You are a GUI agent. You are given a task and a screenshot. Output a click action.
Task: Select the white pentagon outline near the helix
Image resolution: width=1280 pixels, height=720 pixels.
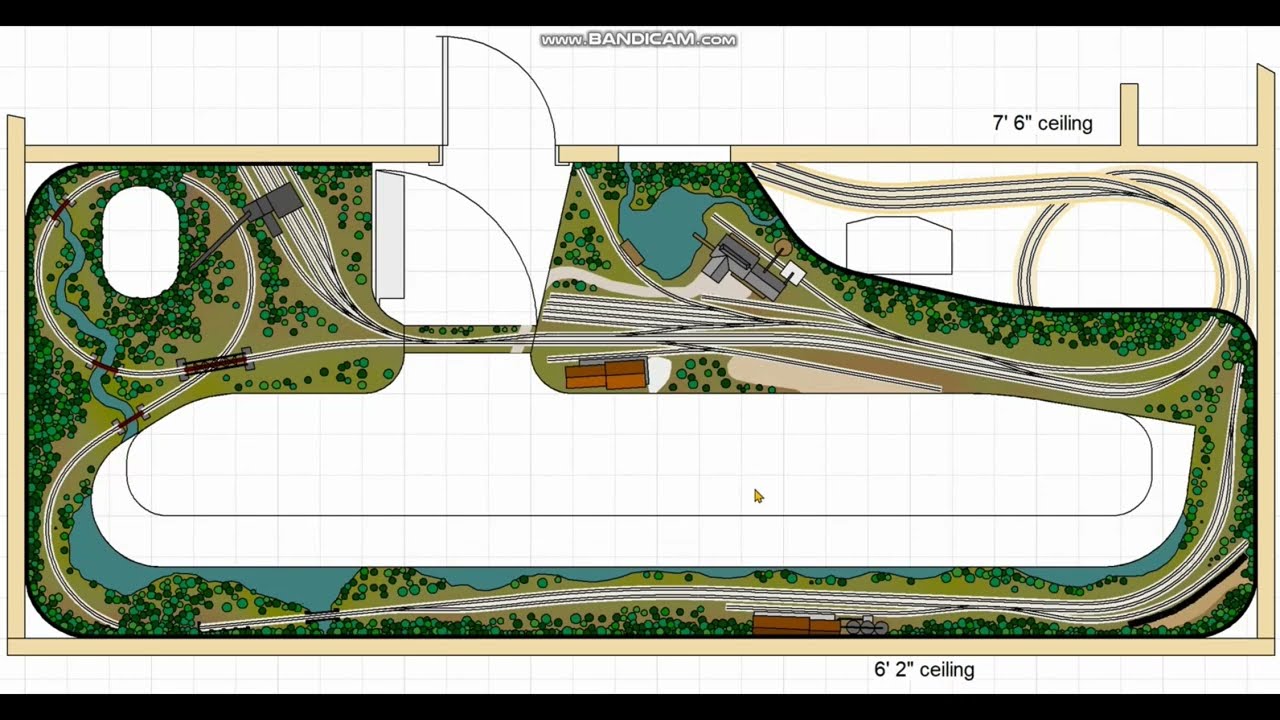click(899, 245)
